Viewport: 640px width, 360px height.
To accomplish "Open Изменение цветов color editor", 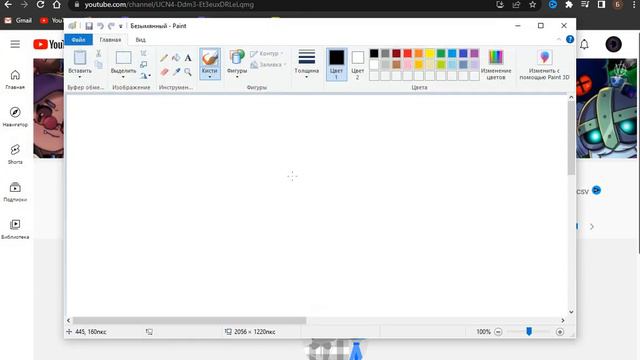I will coord(496,64).
